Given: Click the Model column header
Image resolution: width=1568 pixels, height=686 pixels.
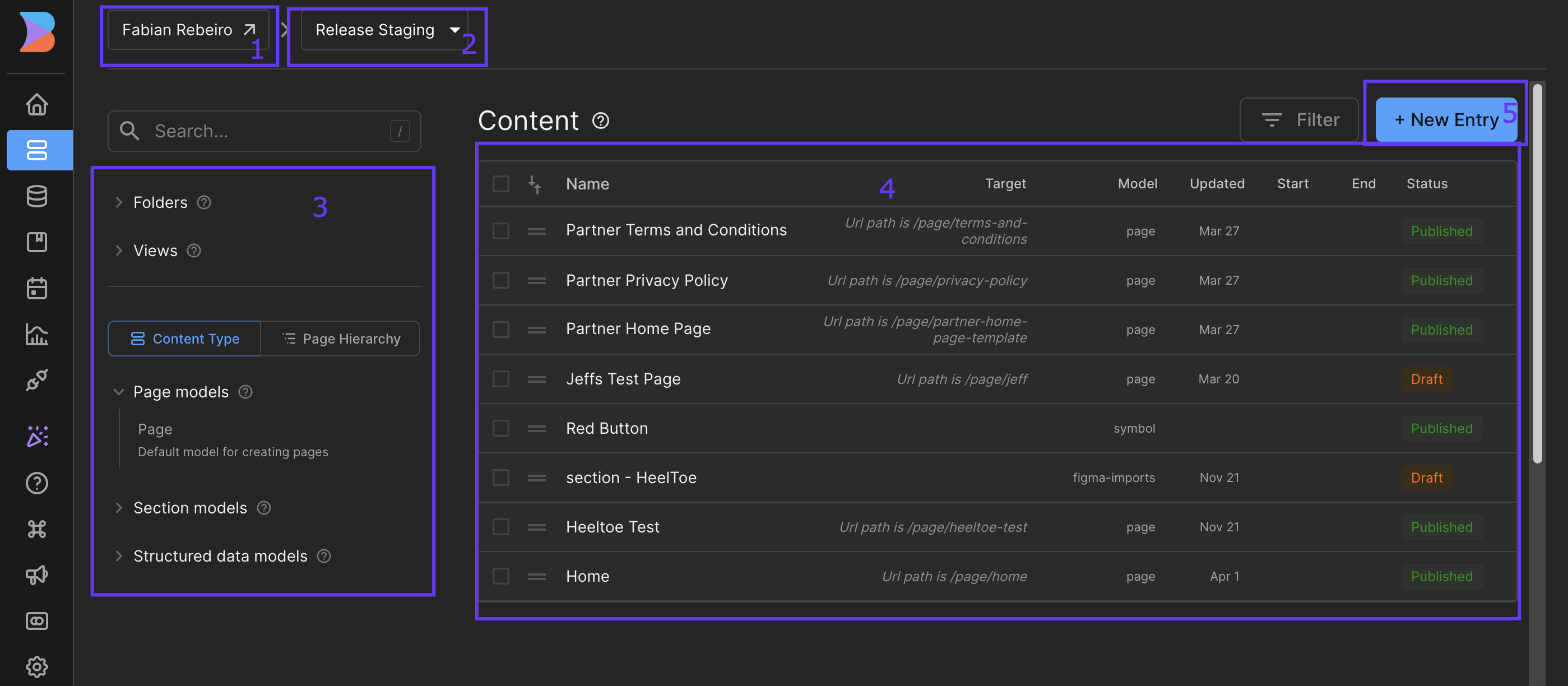Looking at the screenshot, I should [x=1137, y=184].
